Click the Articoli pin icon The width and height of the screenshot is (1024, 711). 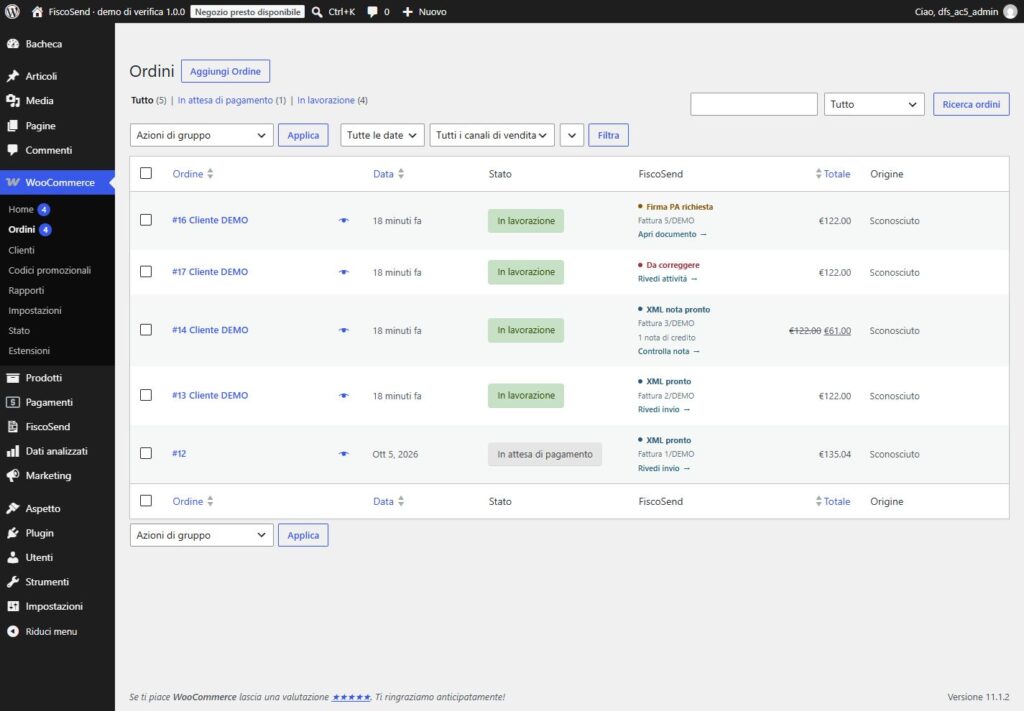(12, 76)
